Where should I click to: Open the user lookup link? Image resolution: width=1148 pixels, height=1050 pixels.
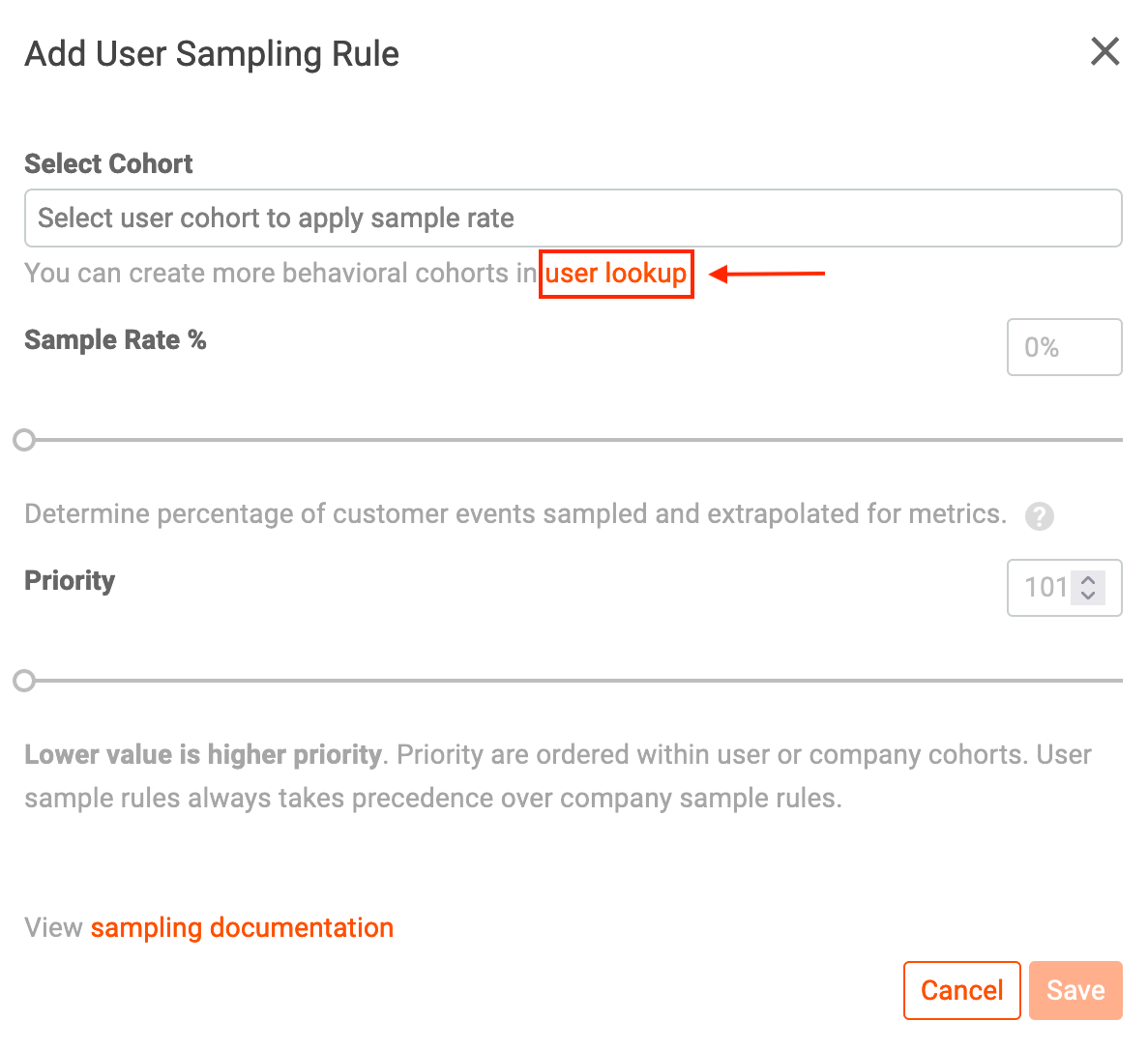coord(616,274)
